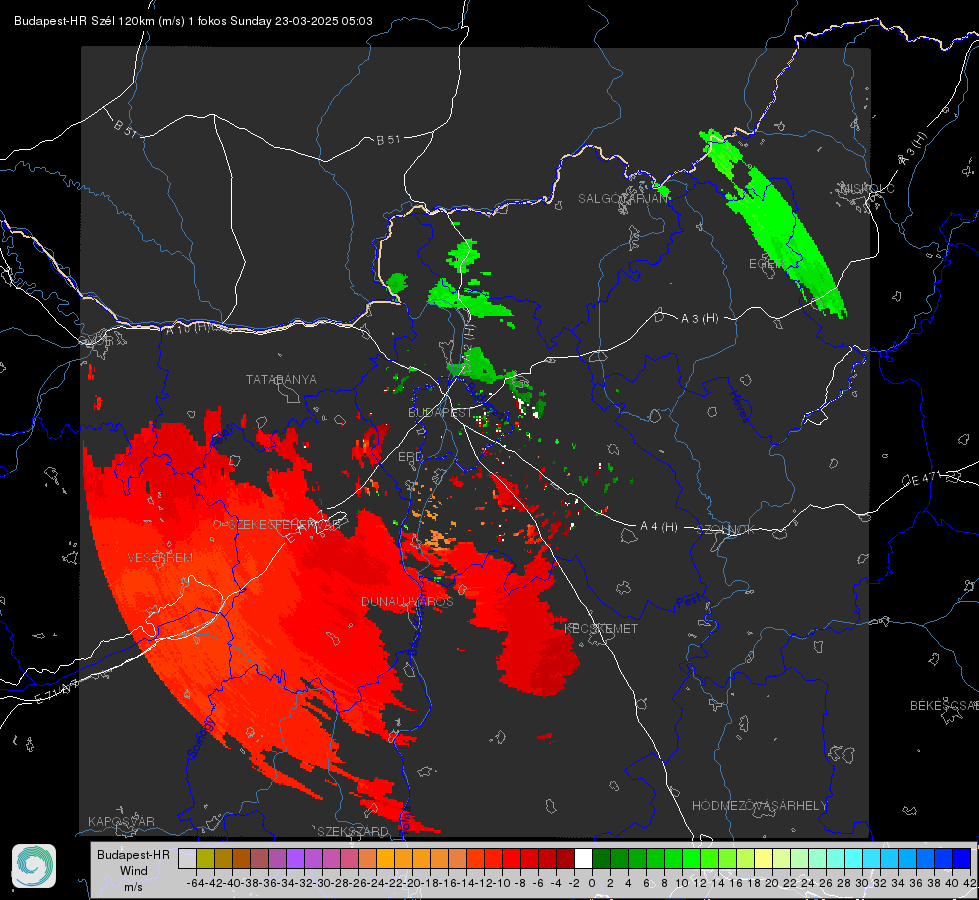Select the gray swatch left of -64
979x900 pixels.
pos(187,859)
